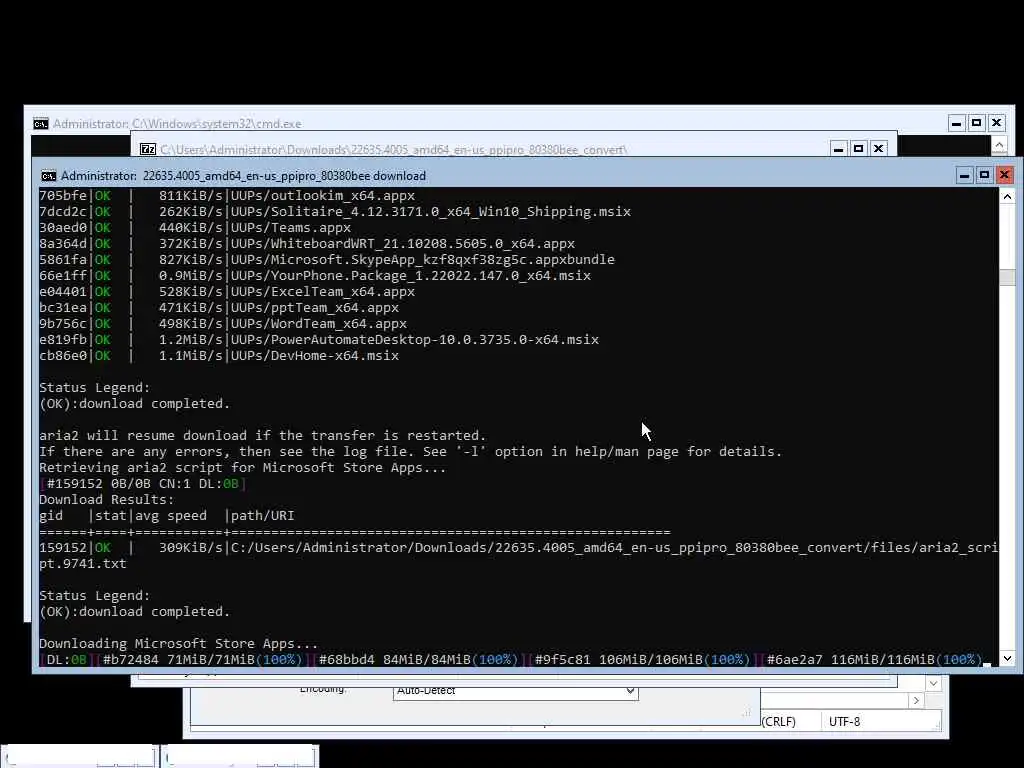Click the #68bbd4 84MiB/84MiB progress entry
Screen dimensions: 1024x768
419,660
